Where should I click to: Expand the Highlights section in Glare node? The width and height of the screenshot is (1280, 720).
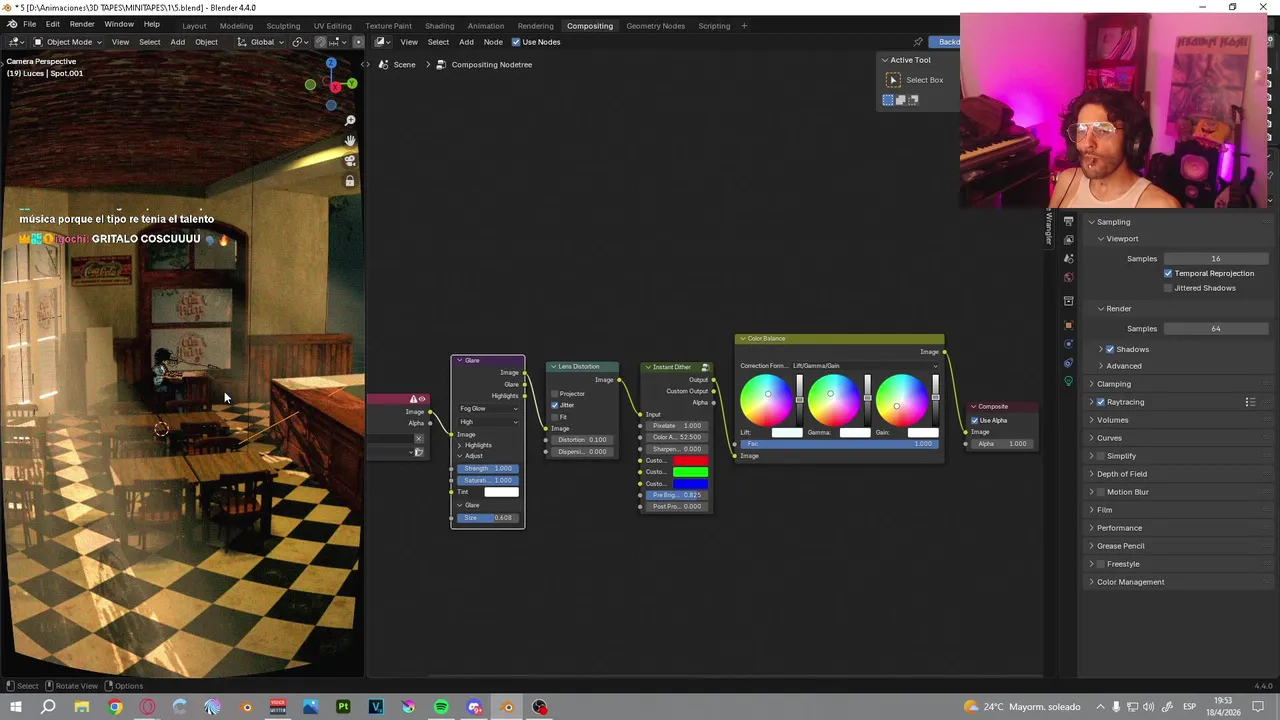pos(476,445)
